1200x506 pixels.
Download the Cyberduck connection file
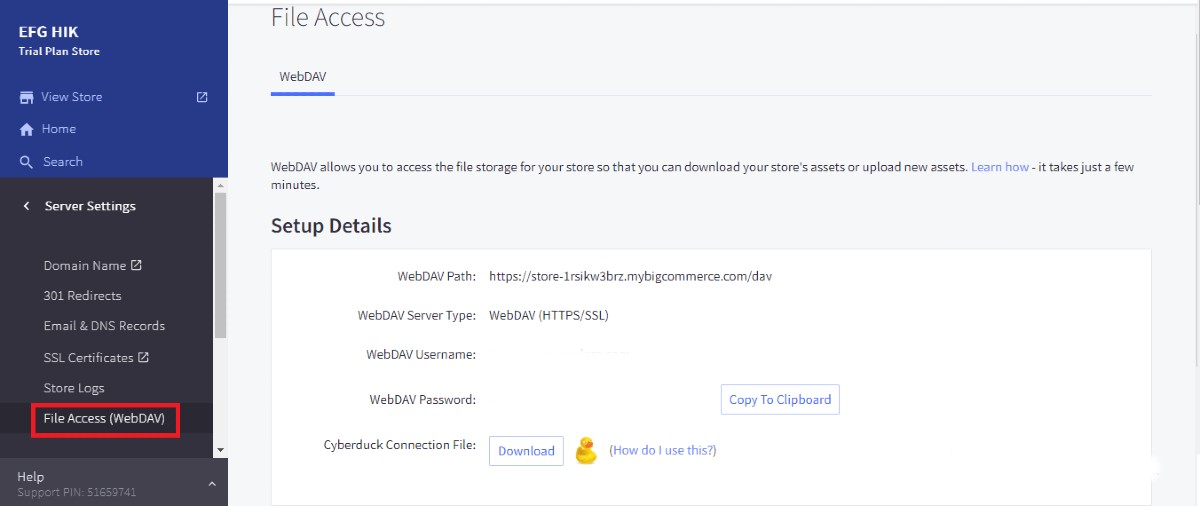[x=526, y=451]
